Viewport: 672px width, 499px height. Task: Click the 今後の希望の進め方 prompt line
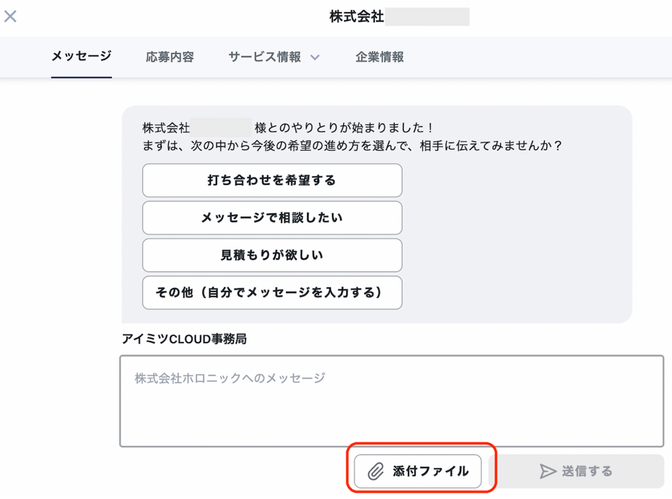tap(352, 146)
